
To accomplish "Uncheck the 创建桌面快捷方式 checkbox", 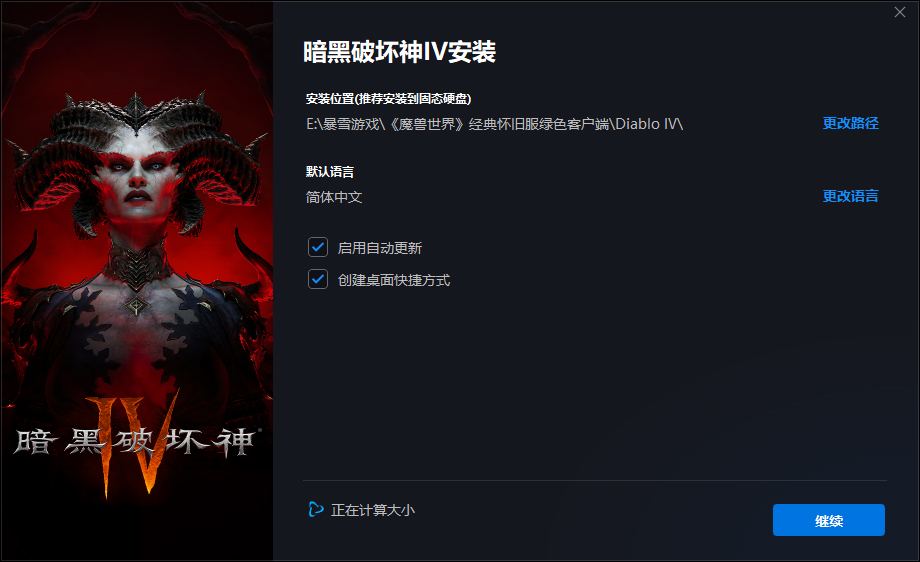I will point(318,279).
